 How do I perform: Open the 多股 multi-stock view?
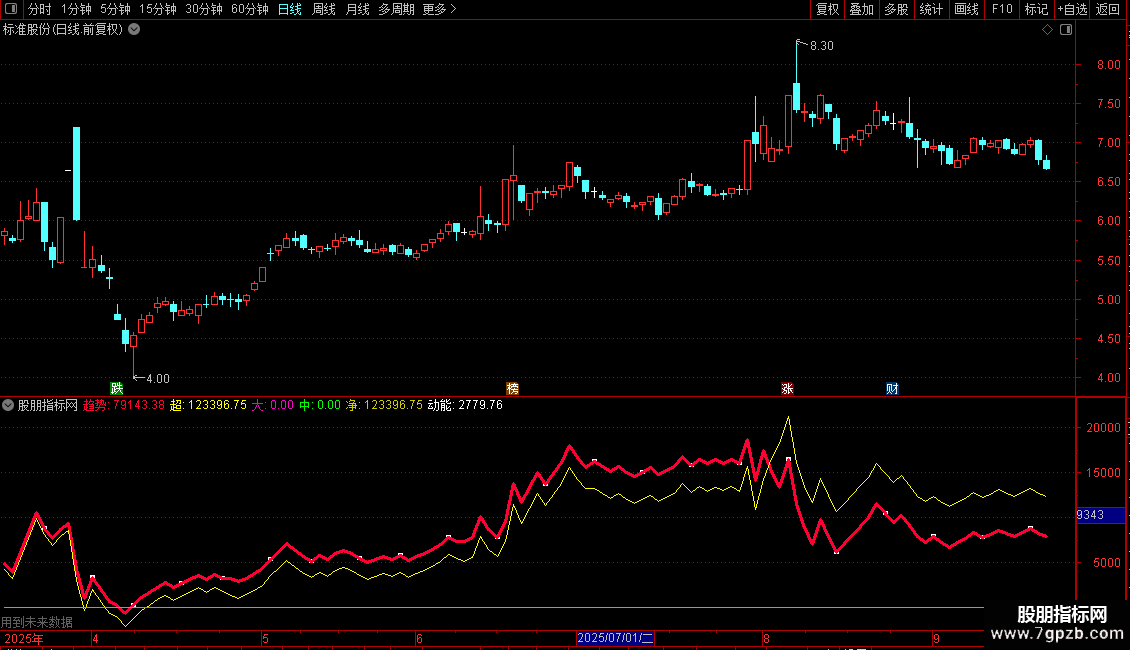(x=897, y=9)
